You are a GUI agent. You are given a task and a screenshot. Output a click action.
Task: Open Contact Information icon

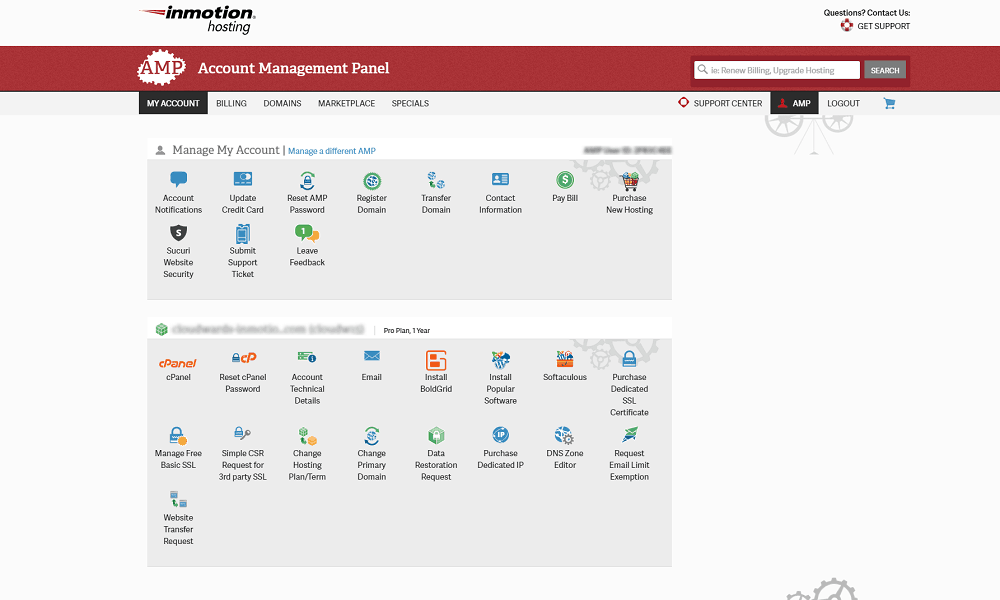(501, 180)
